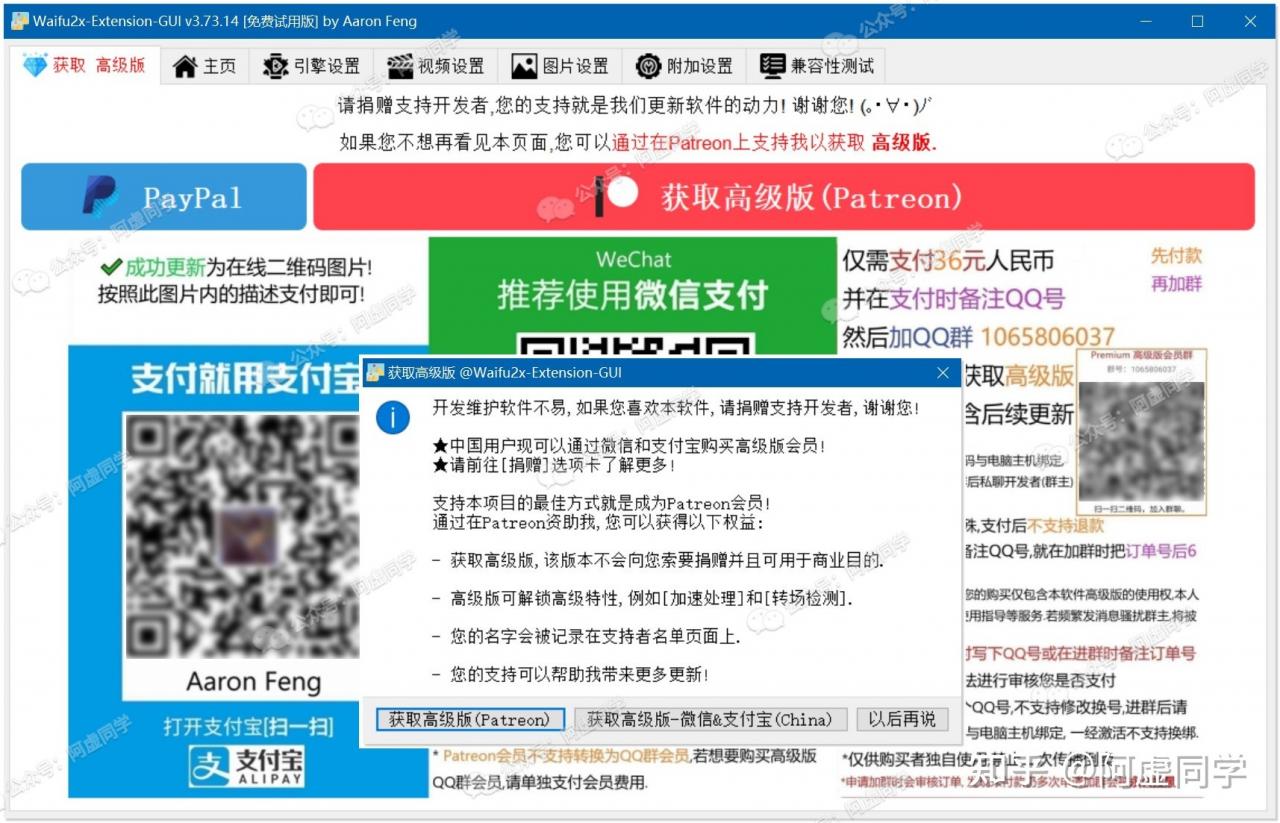Minimize the Waifu2x-Extension-GUI window
This screenshot has width=1280, height=823.
point(1146,20)
